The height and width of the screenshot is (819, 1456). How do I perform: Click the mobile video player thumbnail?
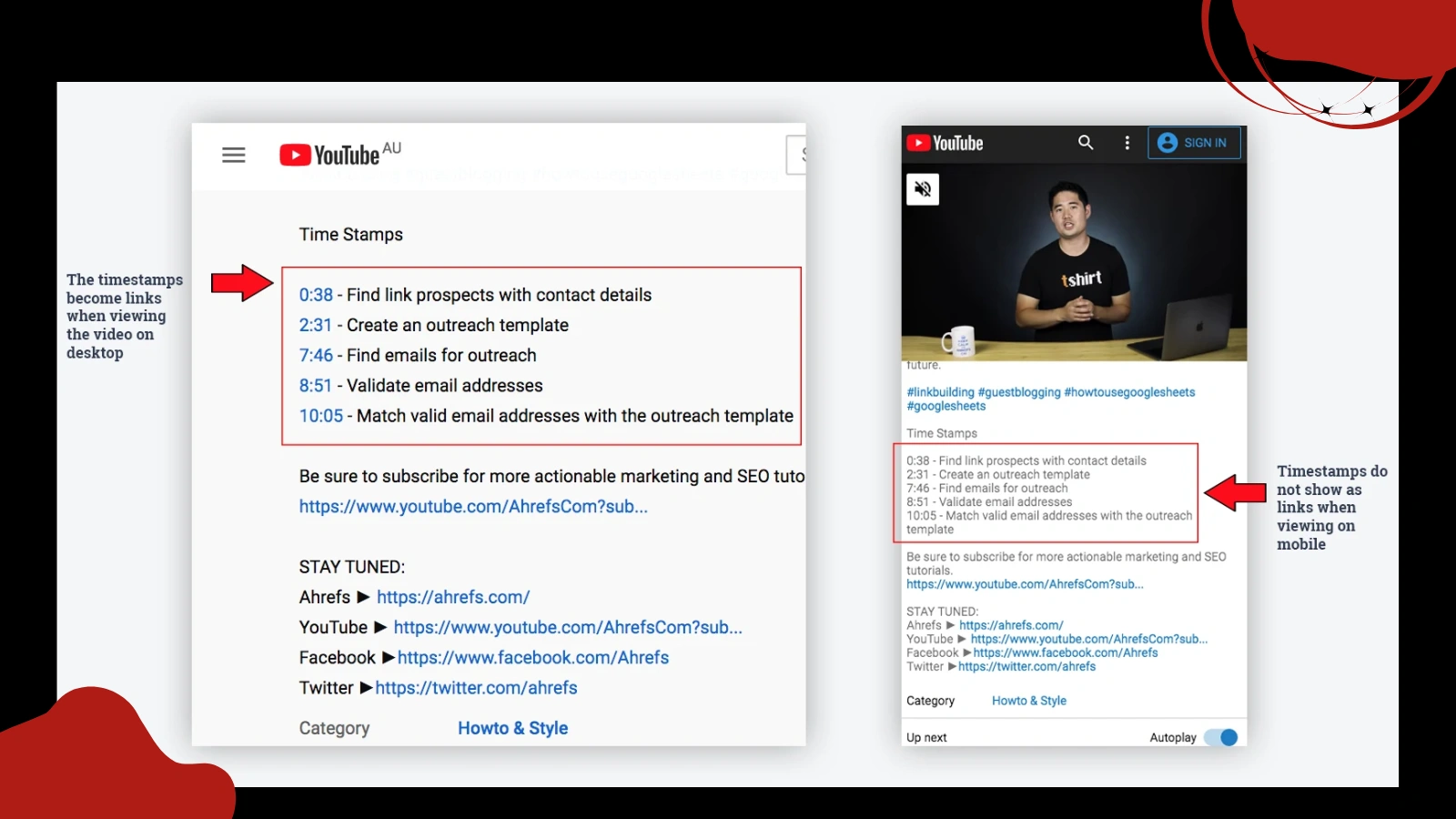click(x=1074, y=262)
